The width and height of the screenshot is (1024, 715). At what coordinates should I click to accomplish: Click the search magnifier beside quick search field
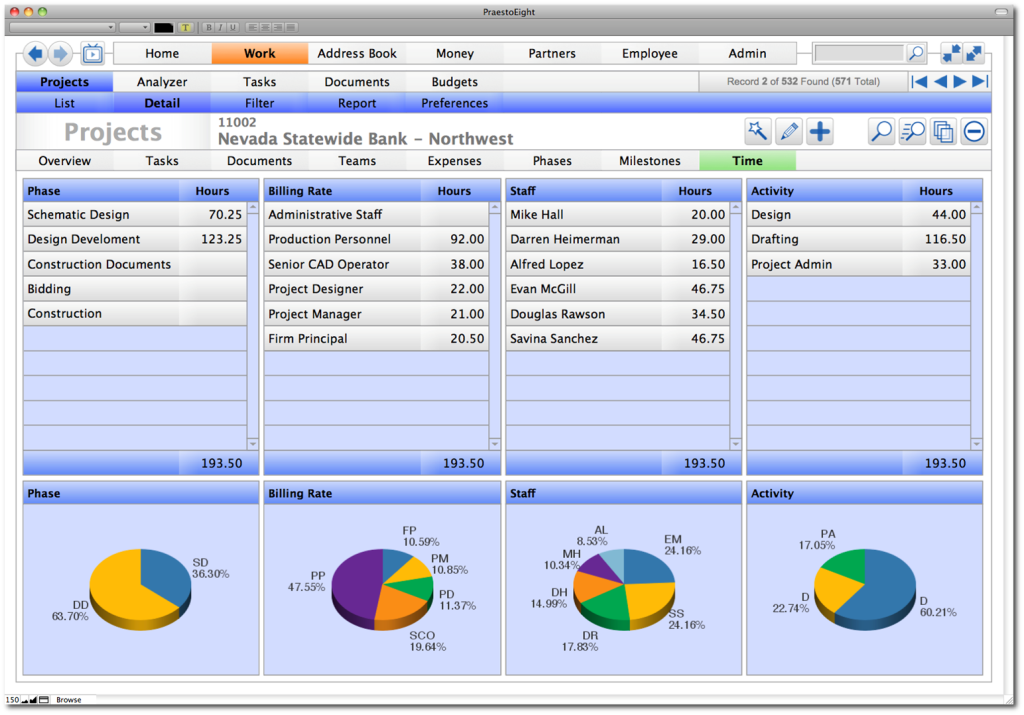(916, 54)
